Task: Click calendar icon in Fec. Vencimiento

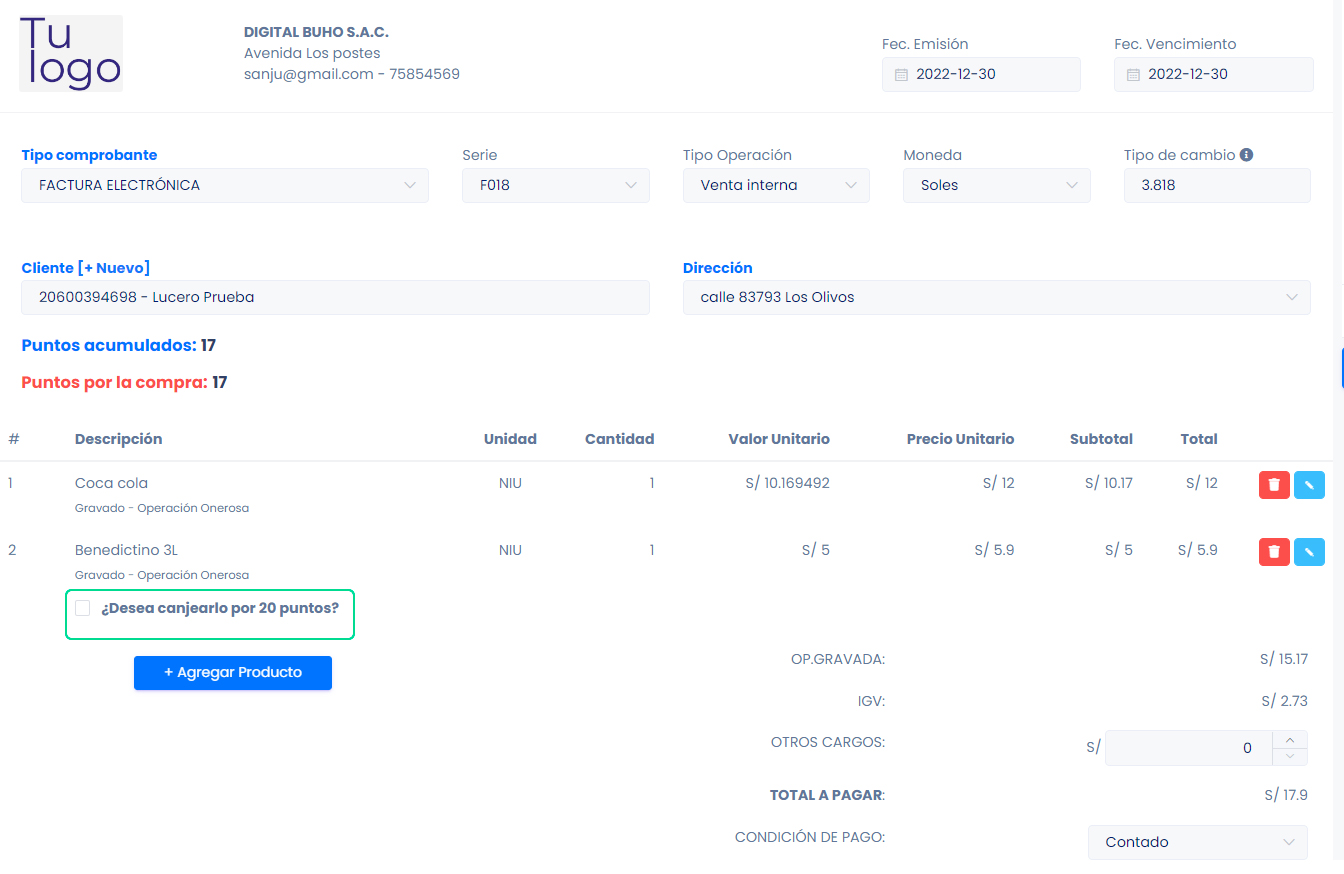Action: (1133, 75)
